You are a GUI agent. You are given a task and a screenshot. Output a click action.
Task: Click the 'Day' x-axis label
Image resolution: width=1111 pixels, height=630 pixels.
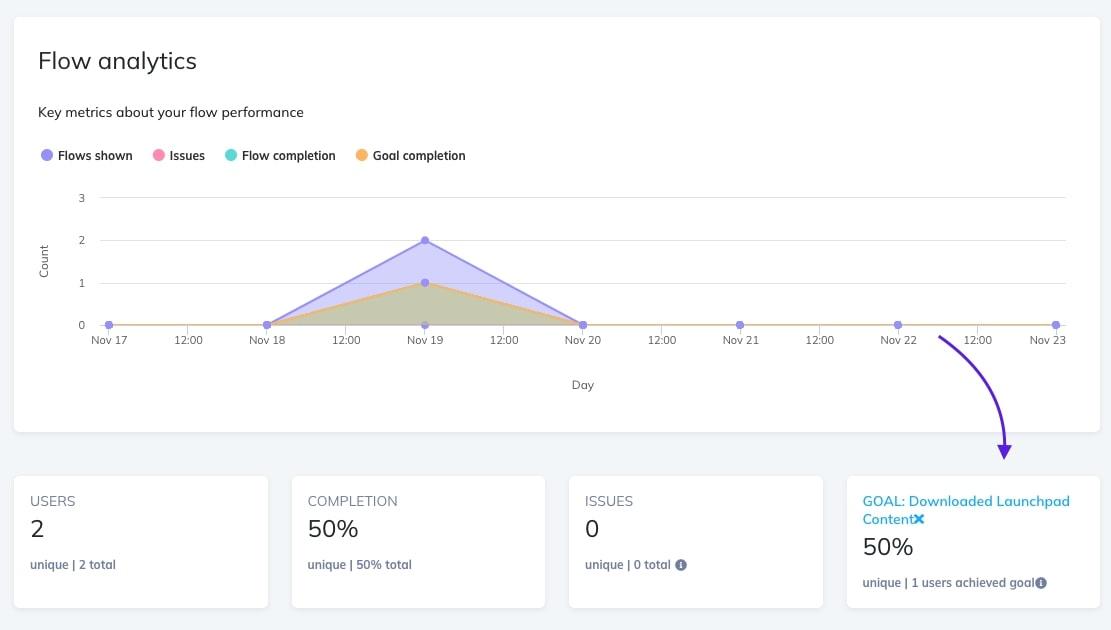point(583,385)
